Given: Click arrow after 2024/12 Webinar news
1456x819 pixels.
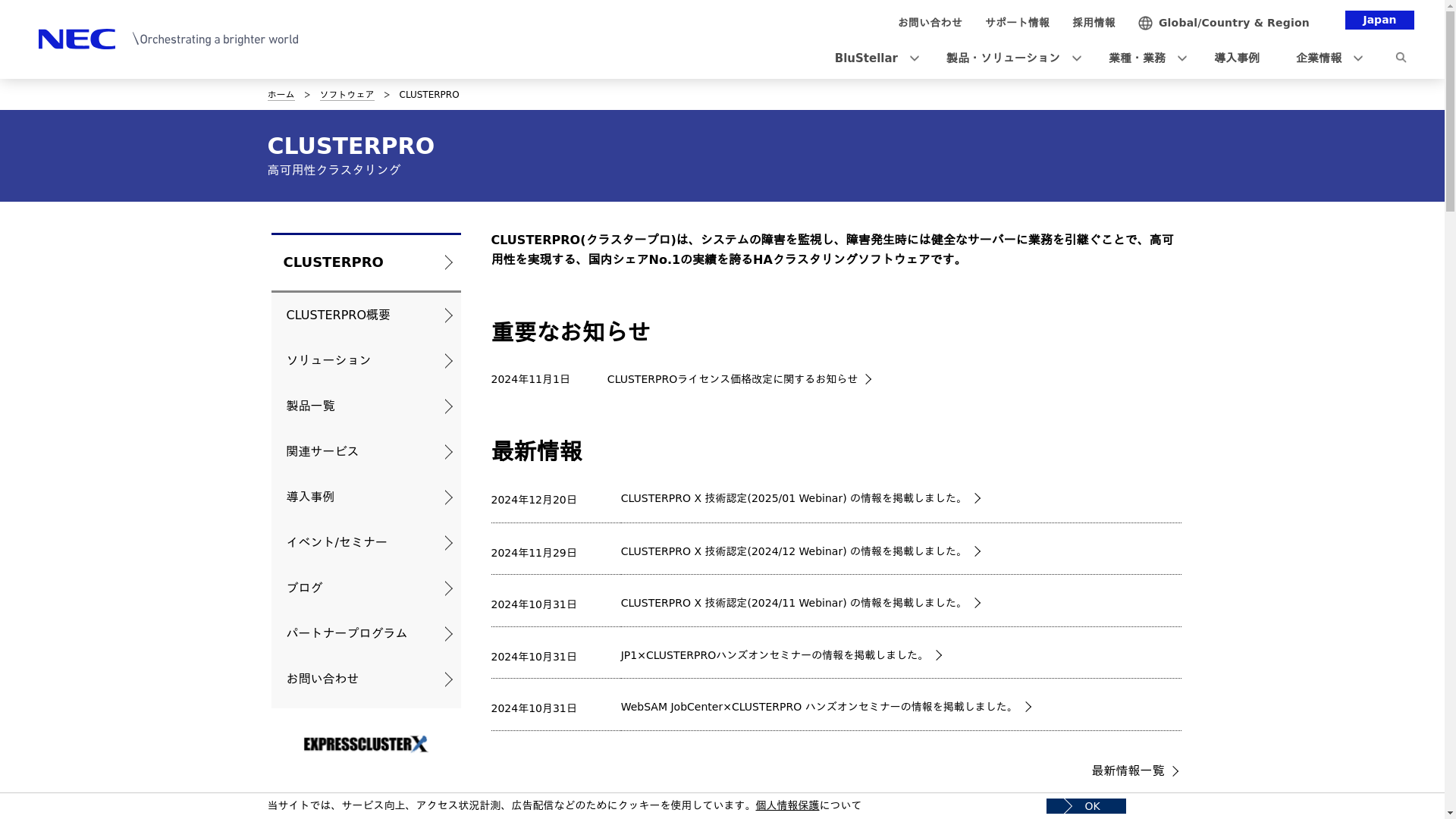Looking at the screenshot, I should pos(977,551).
